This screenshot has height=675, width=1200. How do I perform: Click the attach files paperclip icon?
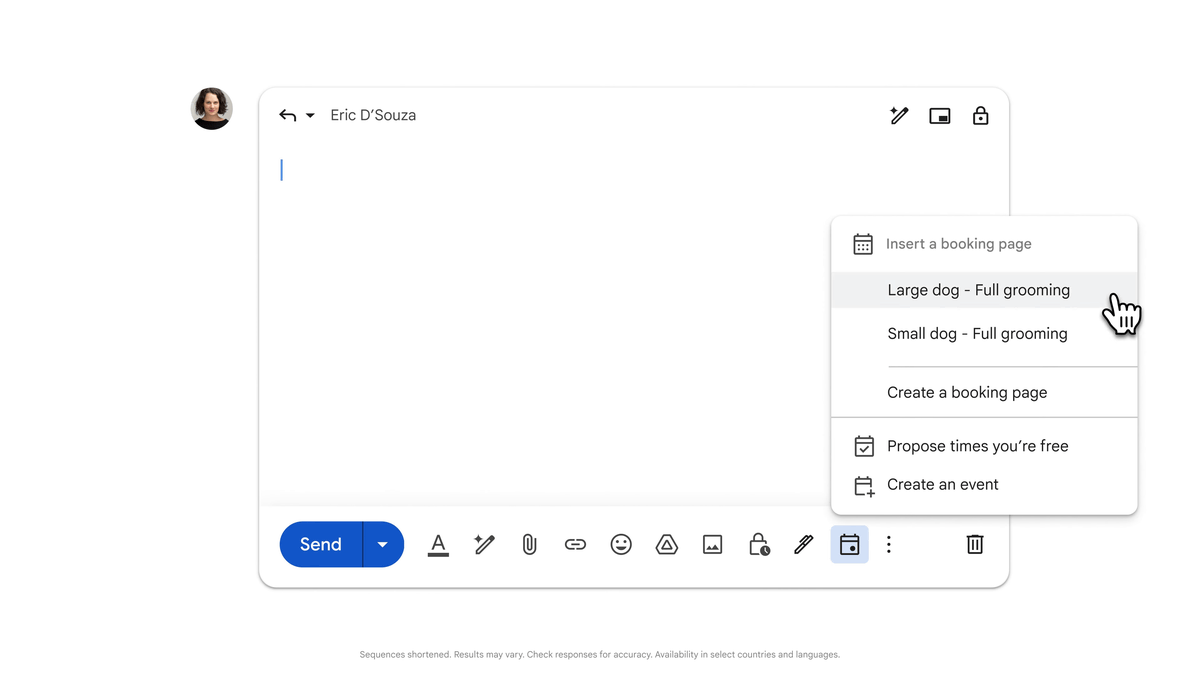529,545
